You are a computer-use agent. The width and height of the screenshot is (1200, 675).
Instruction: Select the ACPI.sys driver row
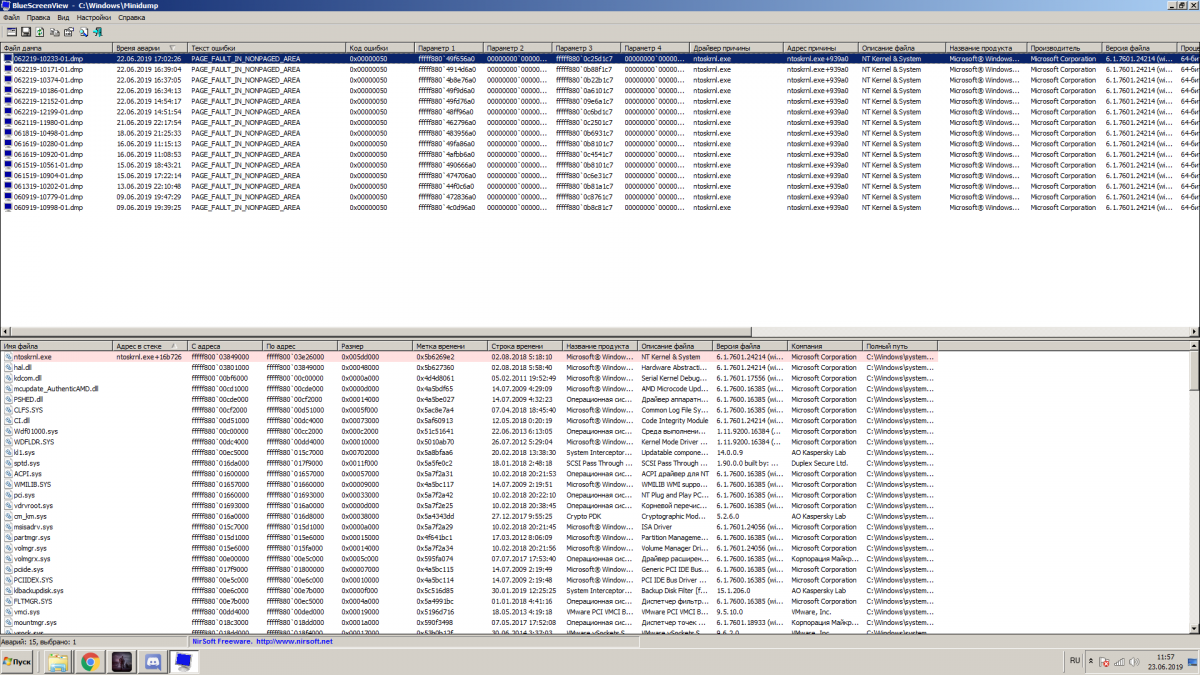470,474
